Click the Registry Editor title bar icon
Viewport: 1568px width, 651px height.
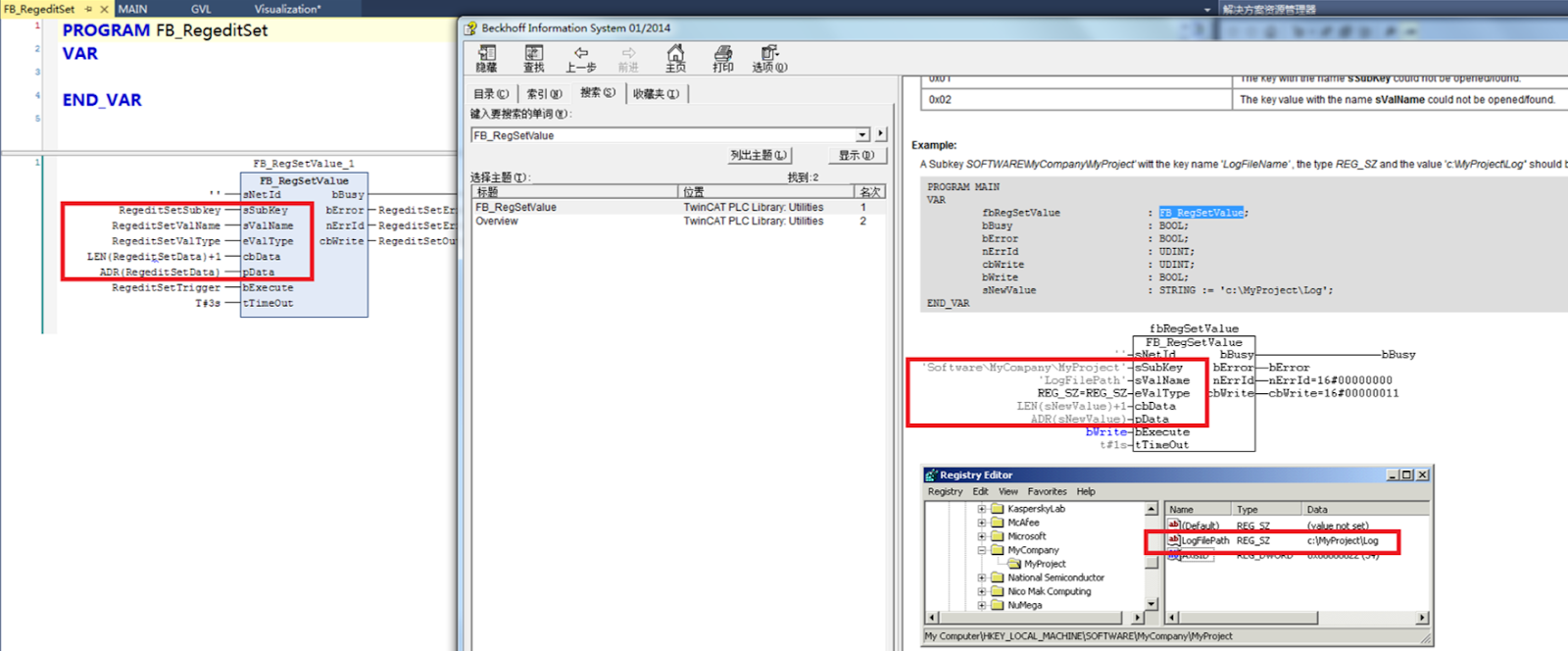tap(931, 475)
